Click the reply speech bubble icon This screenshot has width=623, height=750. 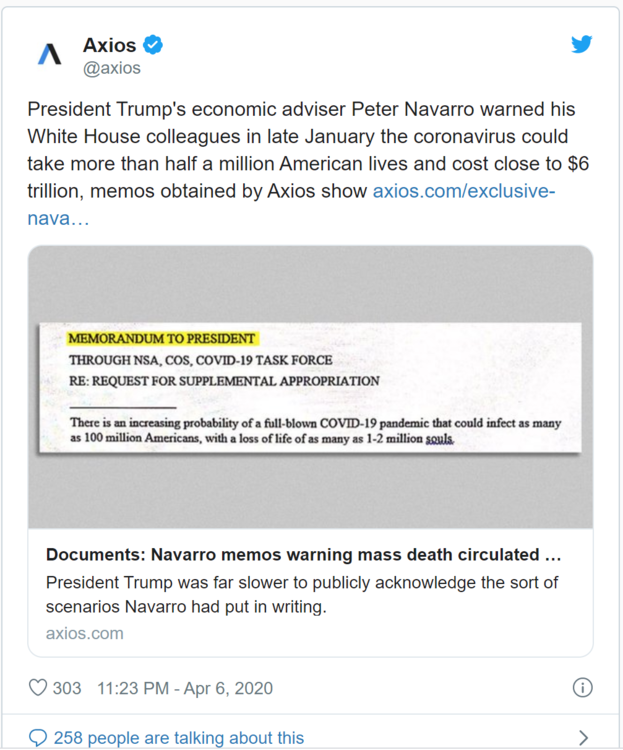pos(38,738)
